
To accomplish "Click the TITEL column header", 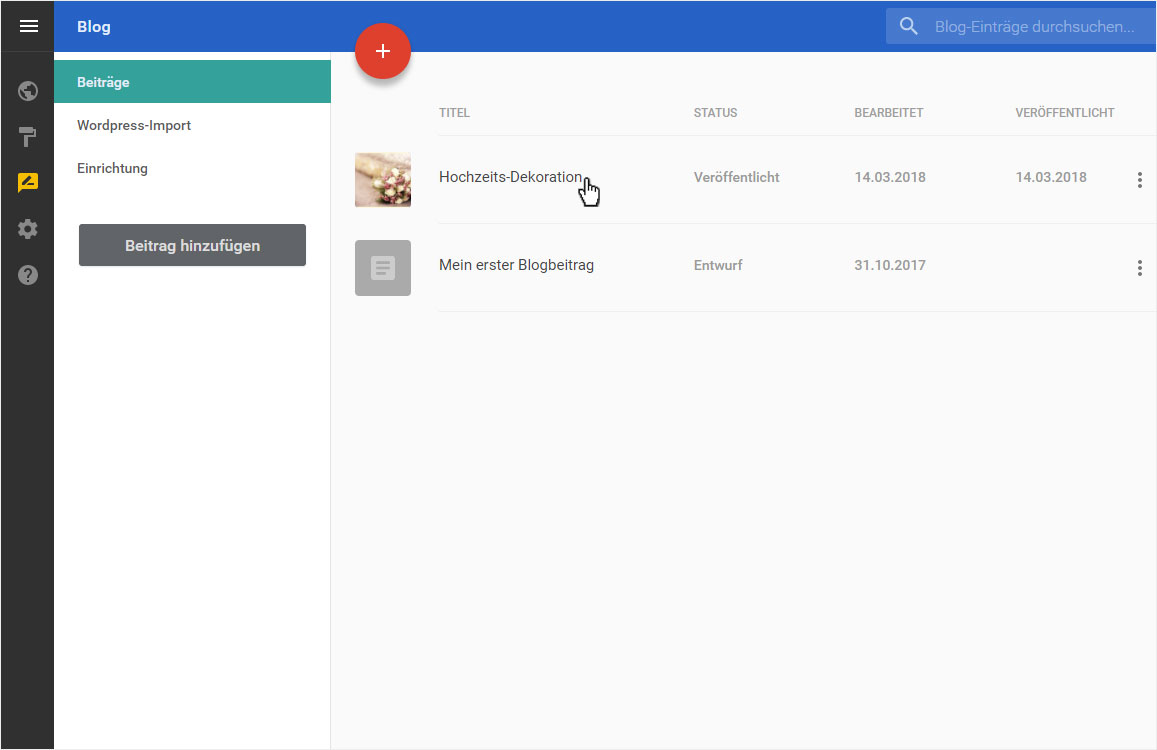I will point(455,113).
